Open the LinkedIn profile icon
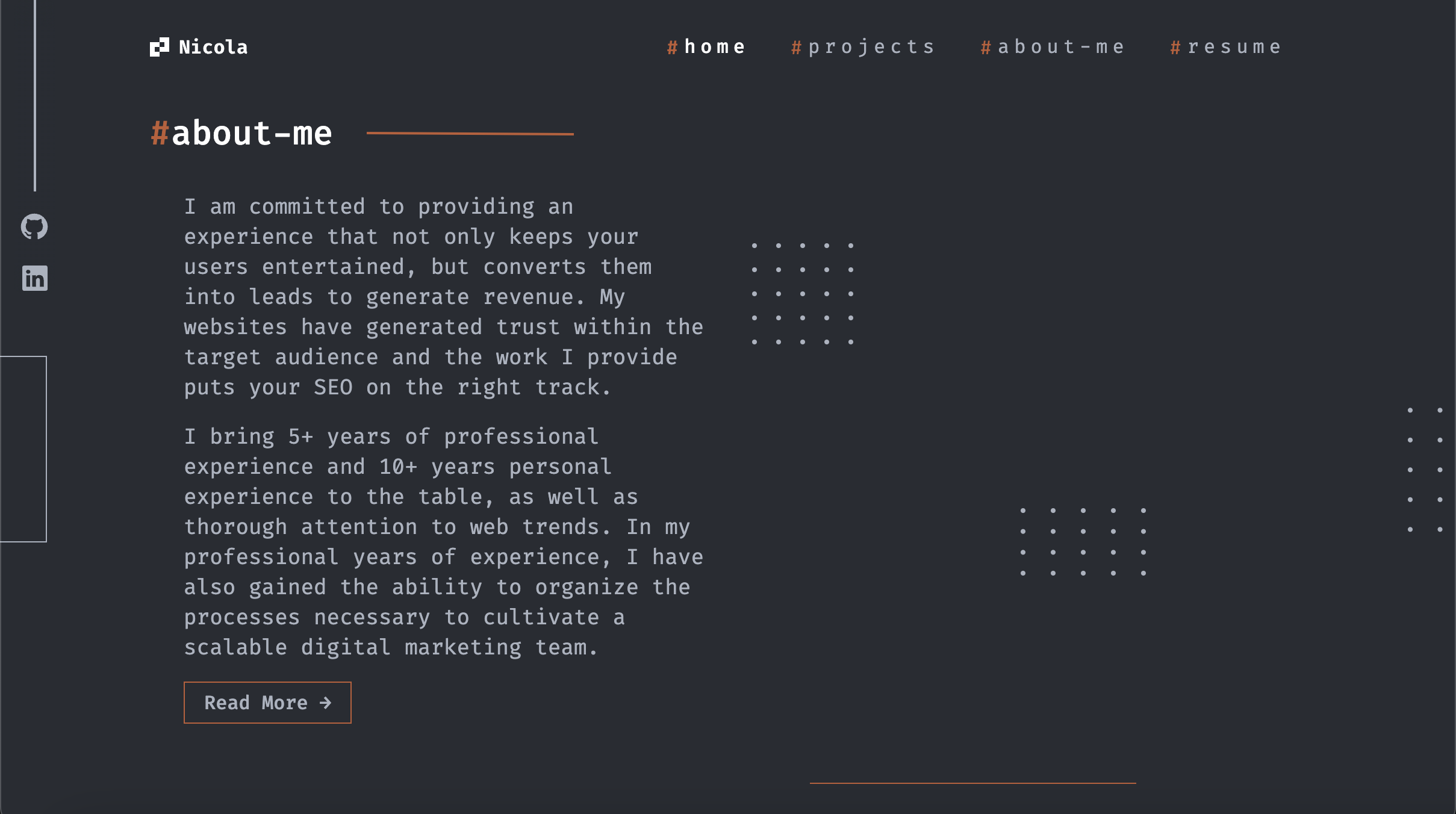The height and width of the screenshot is (814, 1456). pos(35,278)
